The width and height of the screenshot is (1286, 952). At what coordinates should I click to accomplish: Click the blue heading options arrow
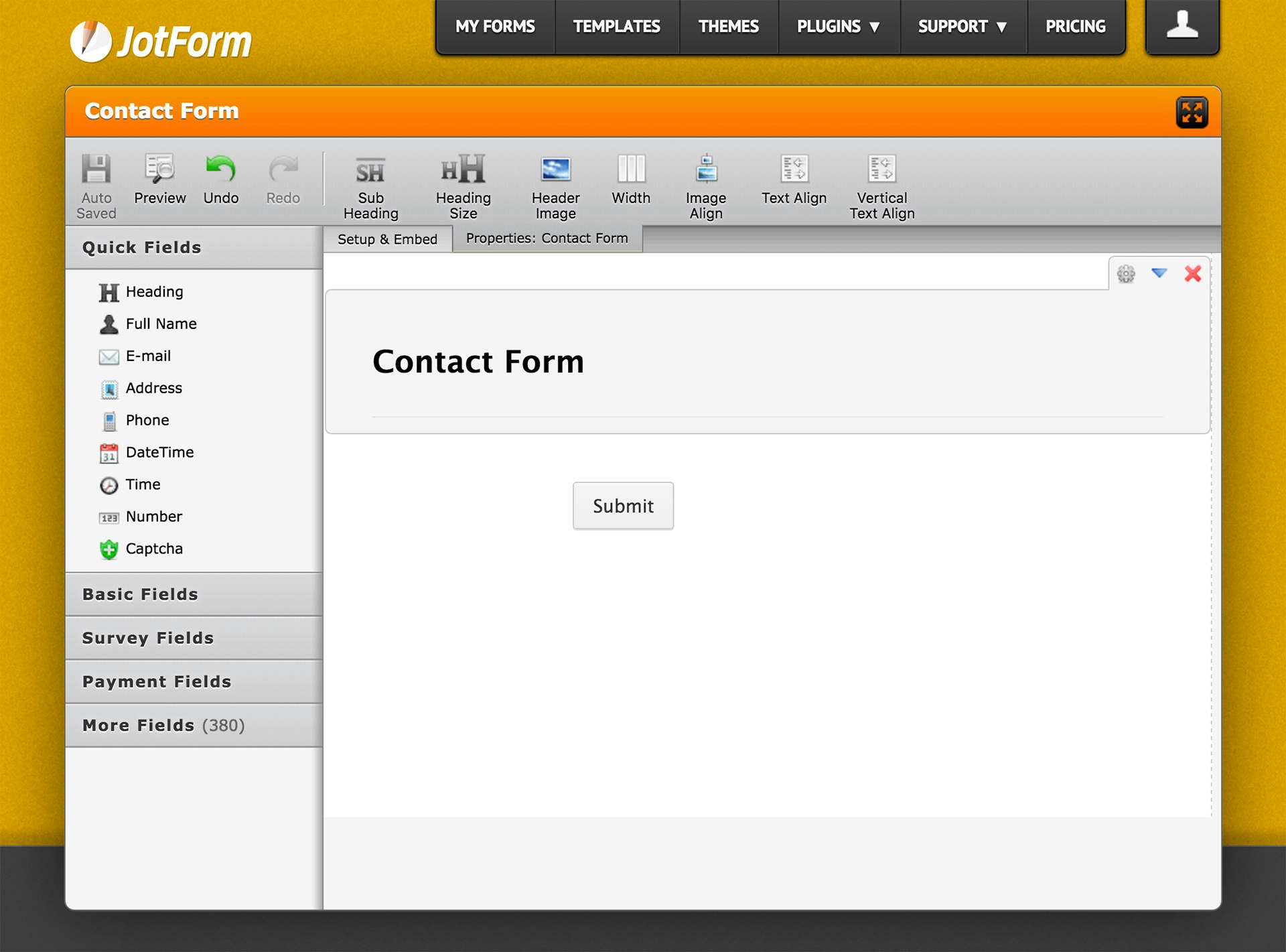(x=1159, y=273)
